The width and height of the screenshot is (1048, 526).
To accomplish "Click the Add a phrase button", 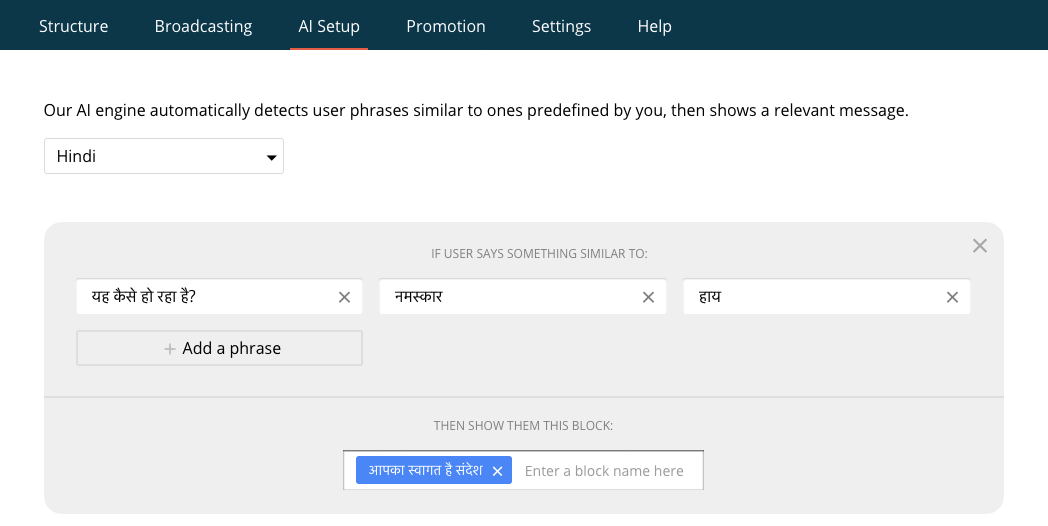I will tap(220, 348).
